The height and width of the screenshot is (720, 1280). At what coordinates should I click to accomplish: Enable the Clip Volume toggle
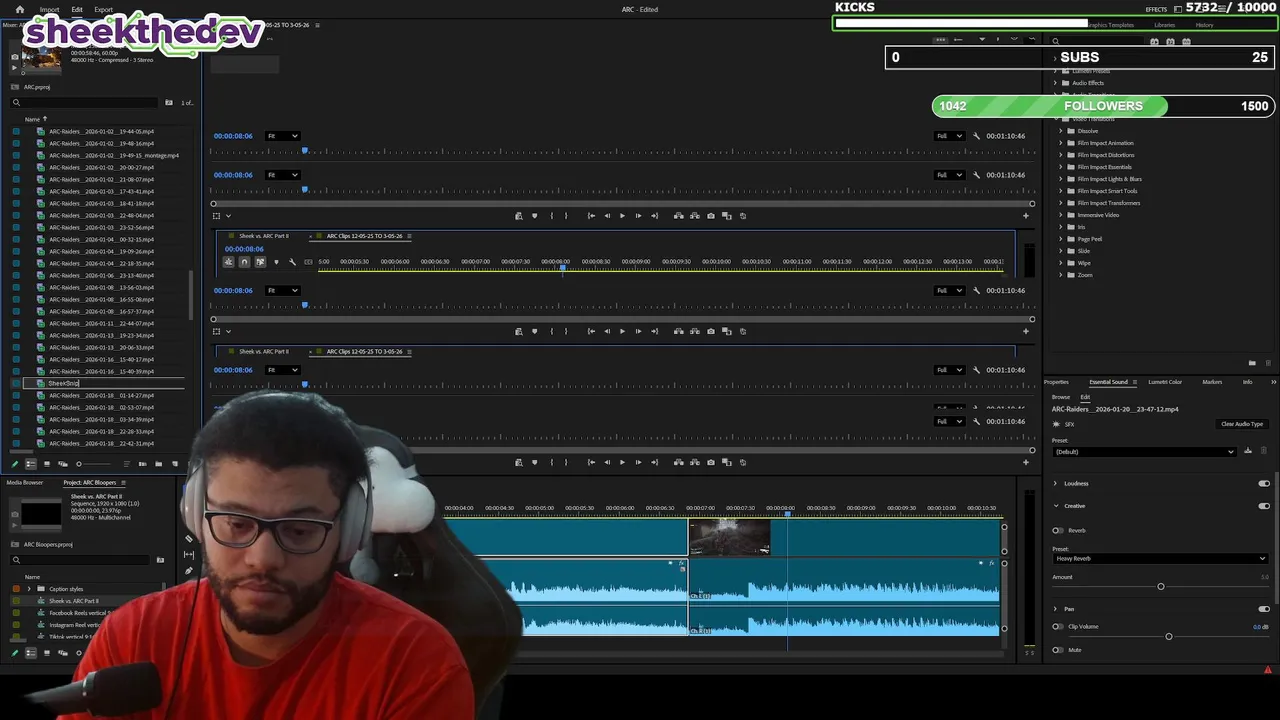(x=1057, y=626)
